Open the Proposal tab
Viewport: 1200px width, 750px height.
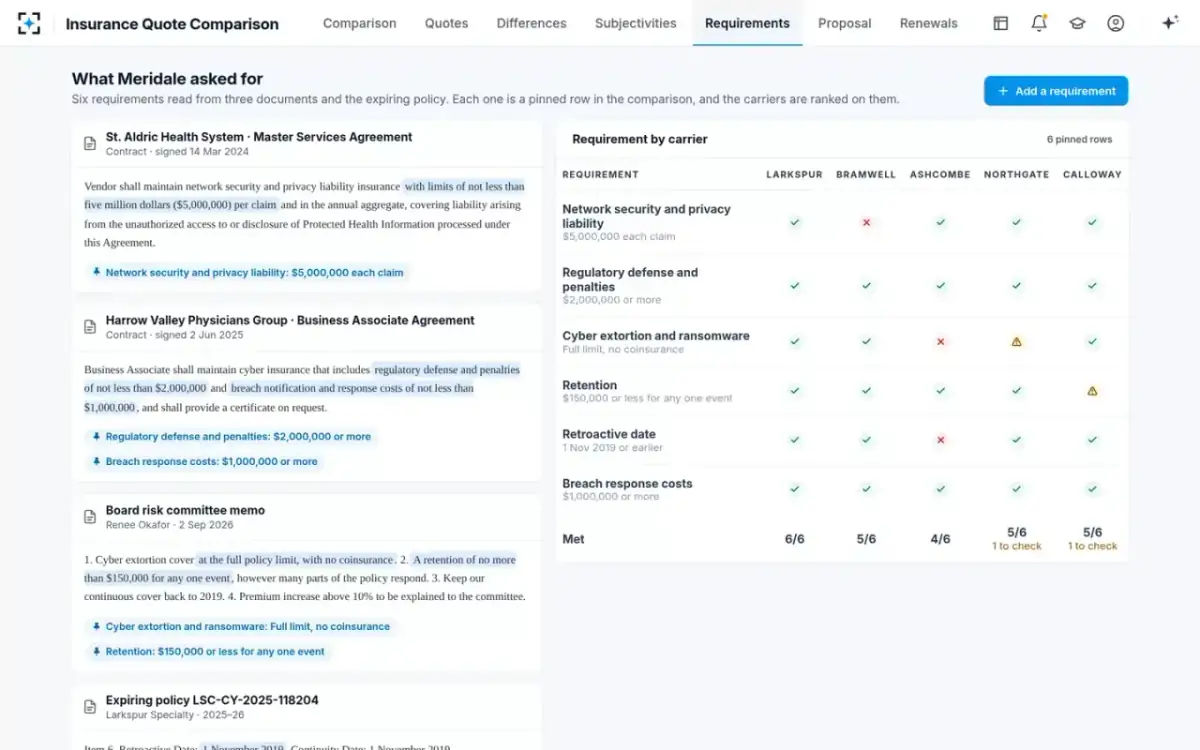click(x=844, y=23)
